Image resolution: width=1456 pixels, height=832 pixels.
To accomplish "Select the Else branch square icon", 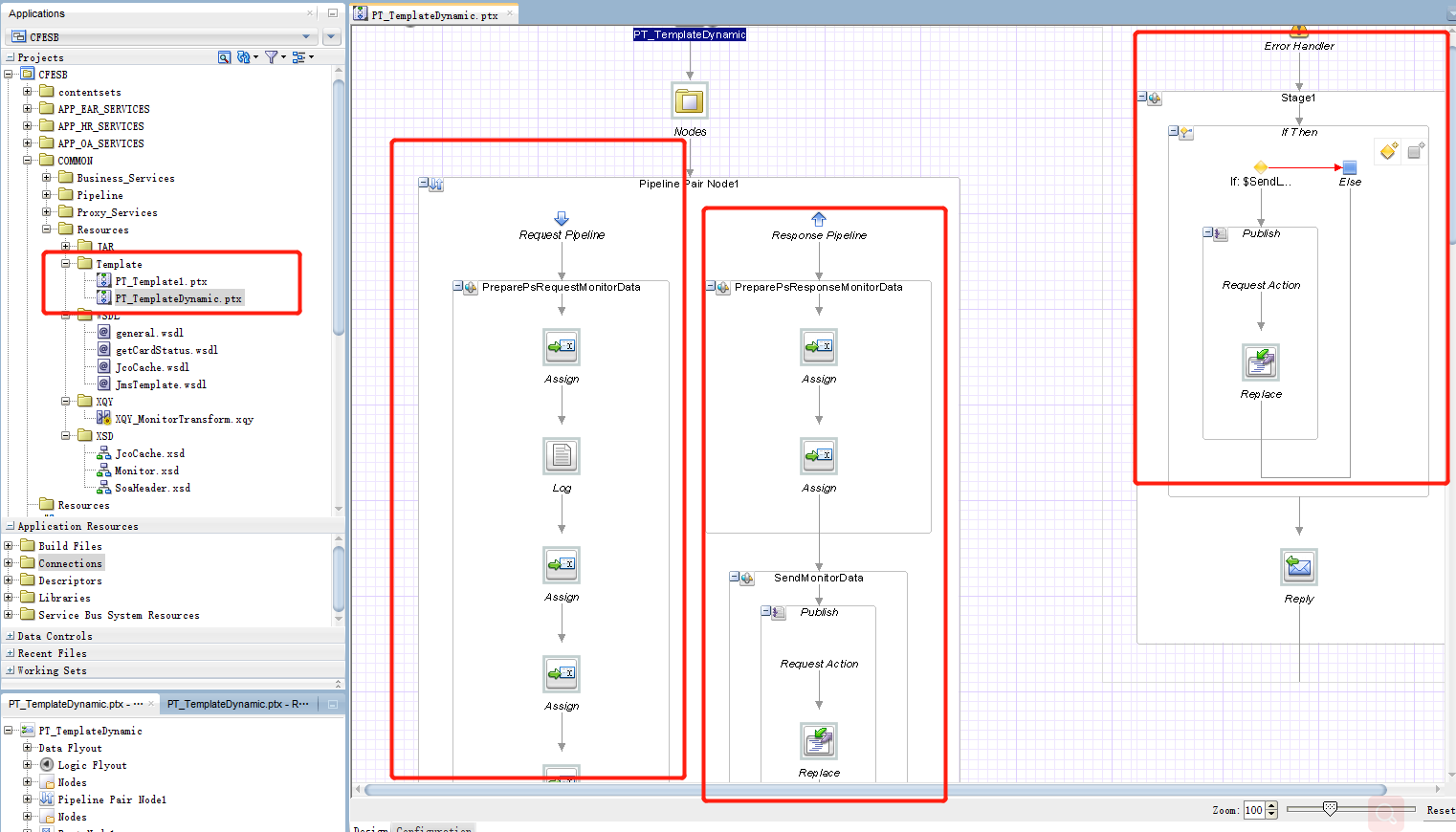I will [1350, 167].
